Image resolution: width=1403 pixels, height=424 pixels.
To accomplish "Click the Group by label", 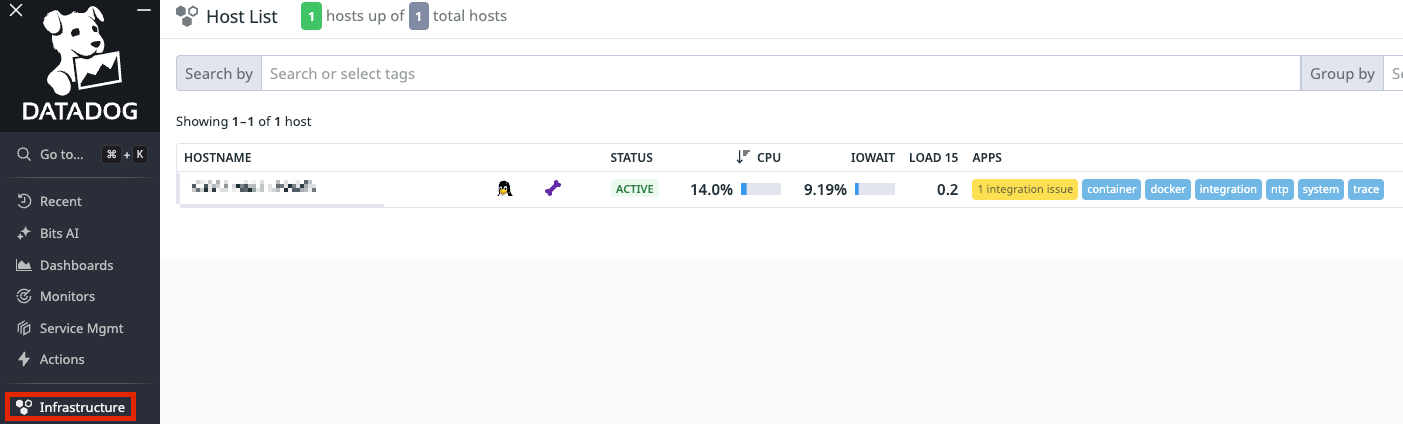I will [x=1342, y=73].
